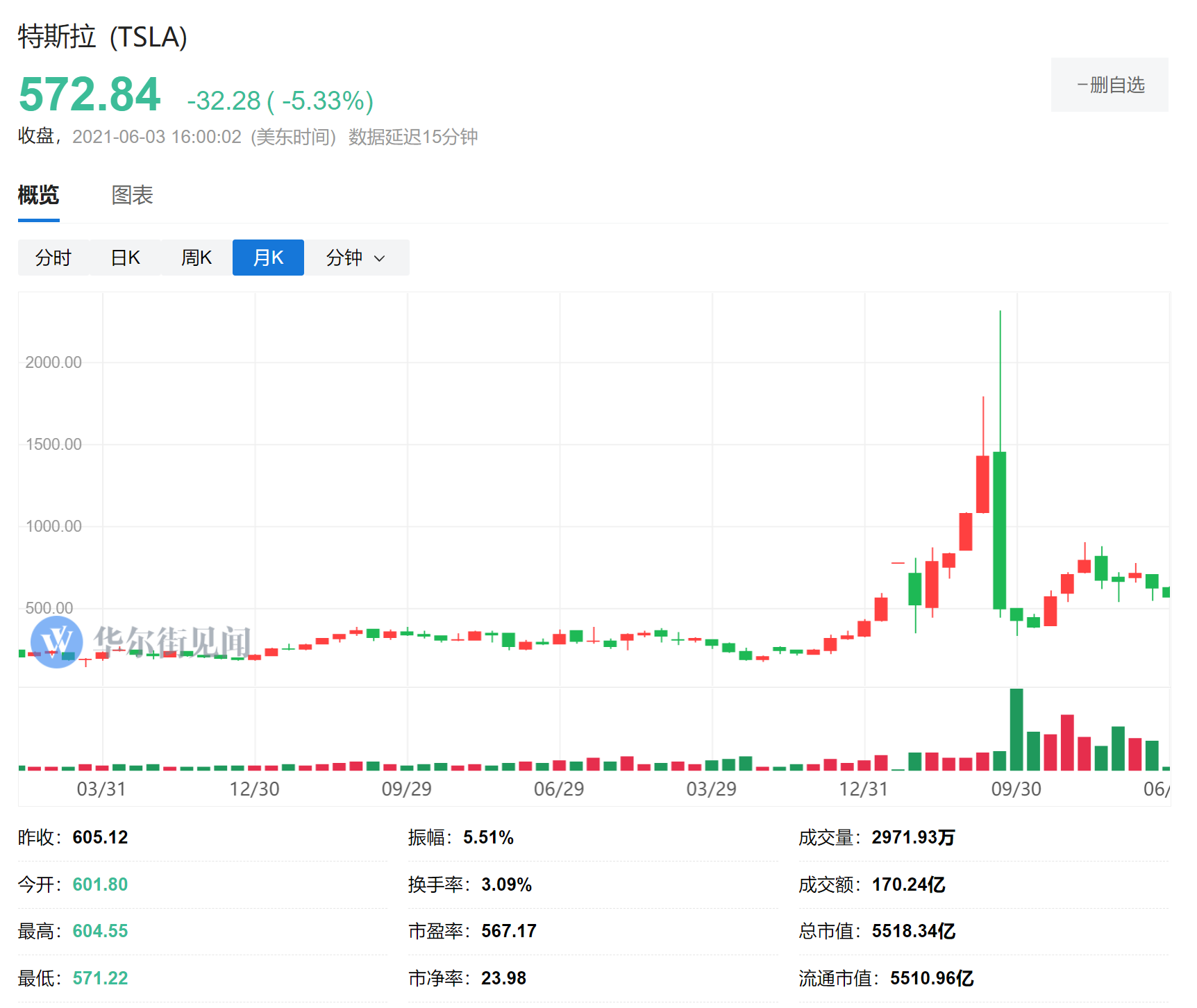Click the tallest green volume bar
1197x1008 pixels.
tap(1016, 730)
